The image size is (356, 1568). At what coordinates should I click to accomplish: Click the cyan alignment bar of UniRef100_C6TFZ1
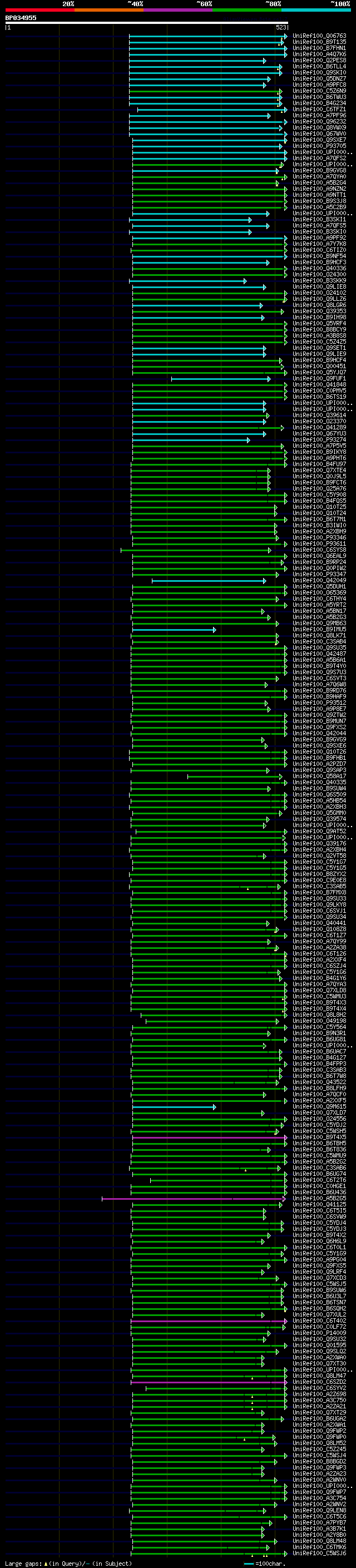click(212, 110)
